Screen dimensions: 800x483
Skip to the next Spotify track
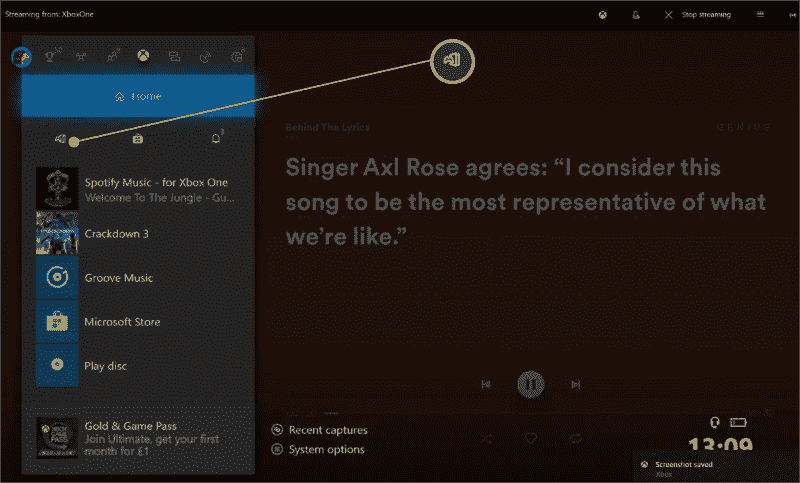point(576,385)
